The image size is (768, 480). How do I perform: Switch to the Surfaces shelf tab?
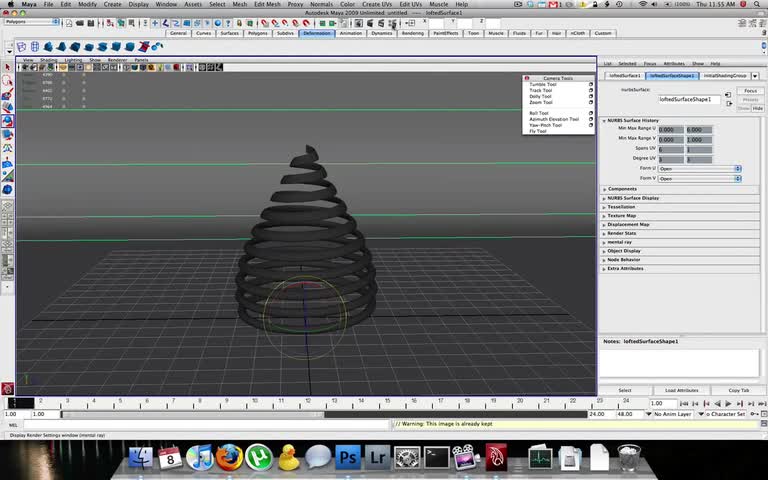point(229,33)
